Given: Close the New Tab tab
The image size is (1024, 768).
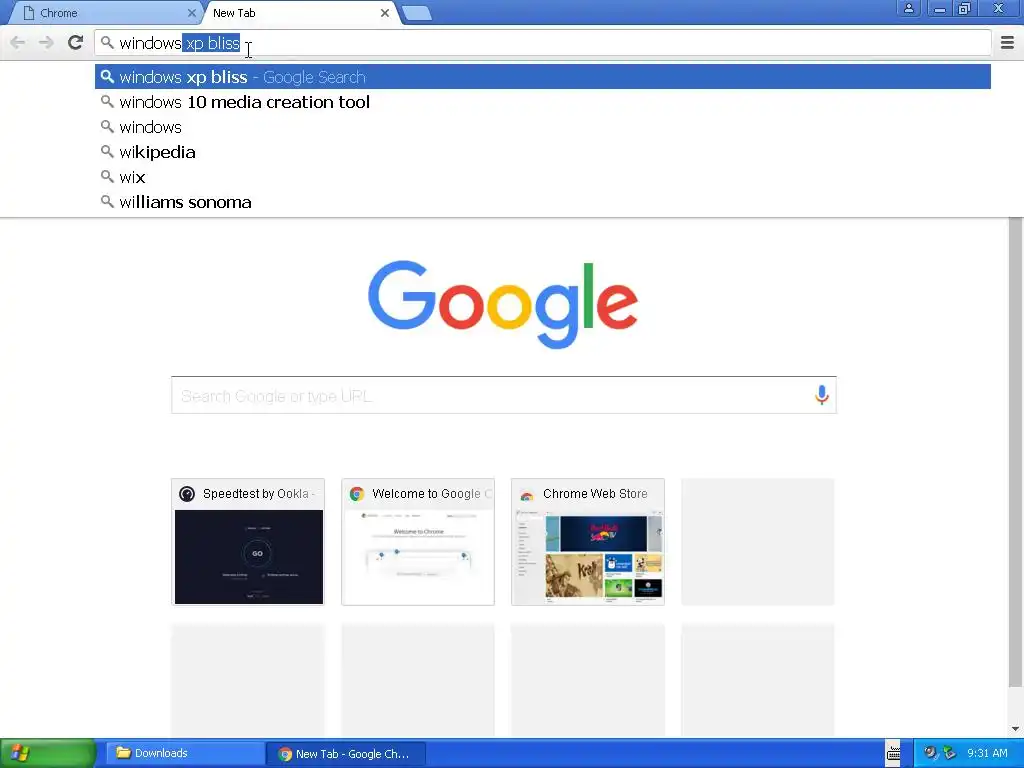Looking at the screenshot, I should pos(385,12).
